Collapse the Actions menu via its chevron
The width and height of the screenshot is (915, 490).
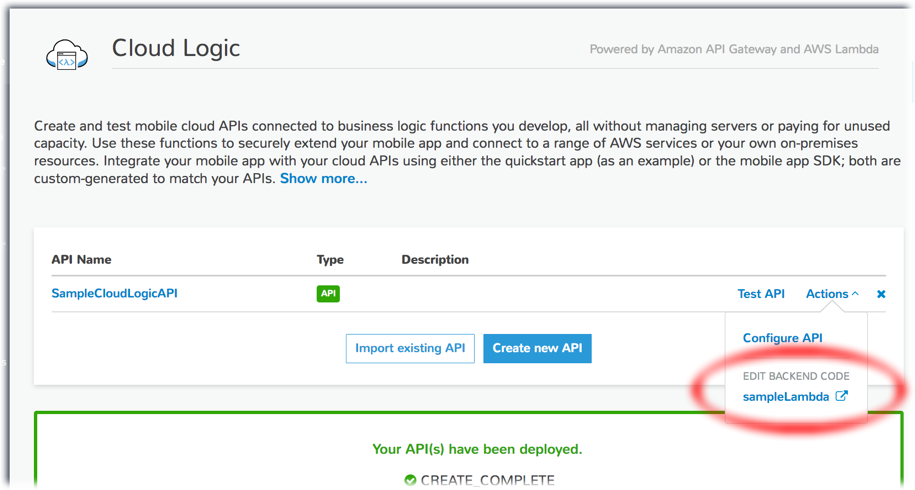[855, 293]
